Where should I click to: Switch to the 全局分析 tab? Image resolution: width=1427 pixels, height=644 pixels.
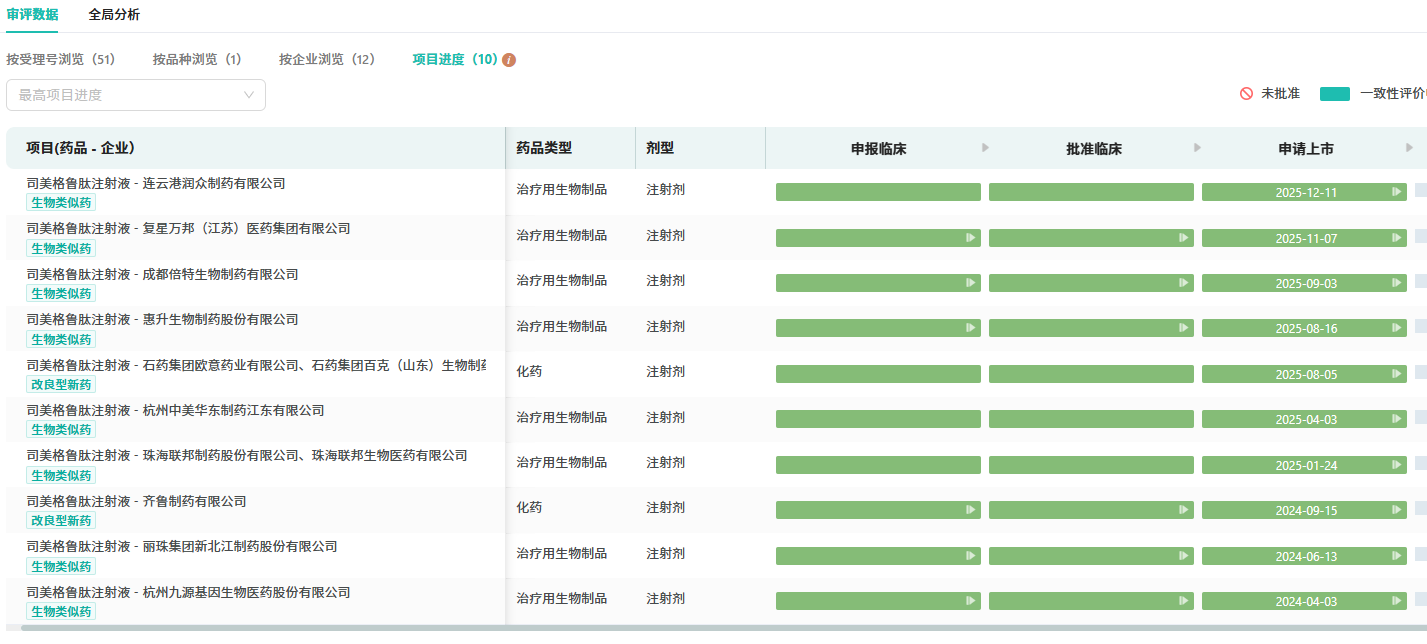point(114,15)
